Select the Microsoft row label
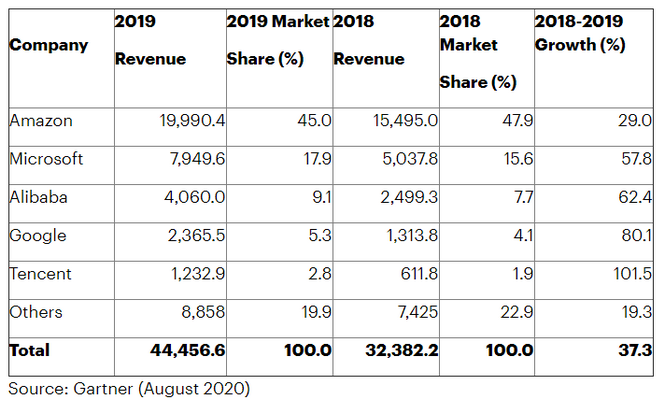The width and height of the screenshot is (665, 400). [46, 159]
